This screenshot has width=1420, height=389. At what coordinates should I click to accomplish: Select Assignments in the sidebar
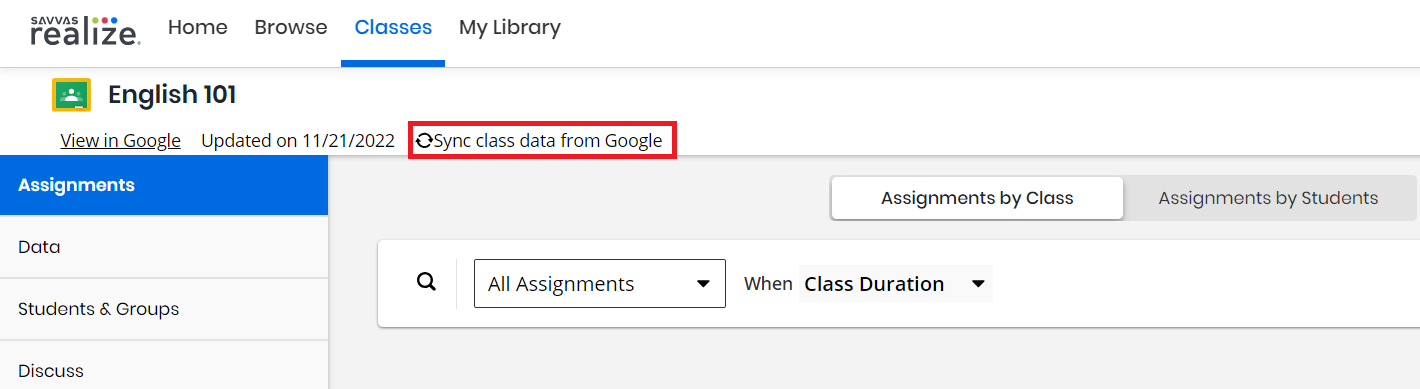pyautogui.click(x=164, y=185)
